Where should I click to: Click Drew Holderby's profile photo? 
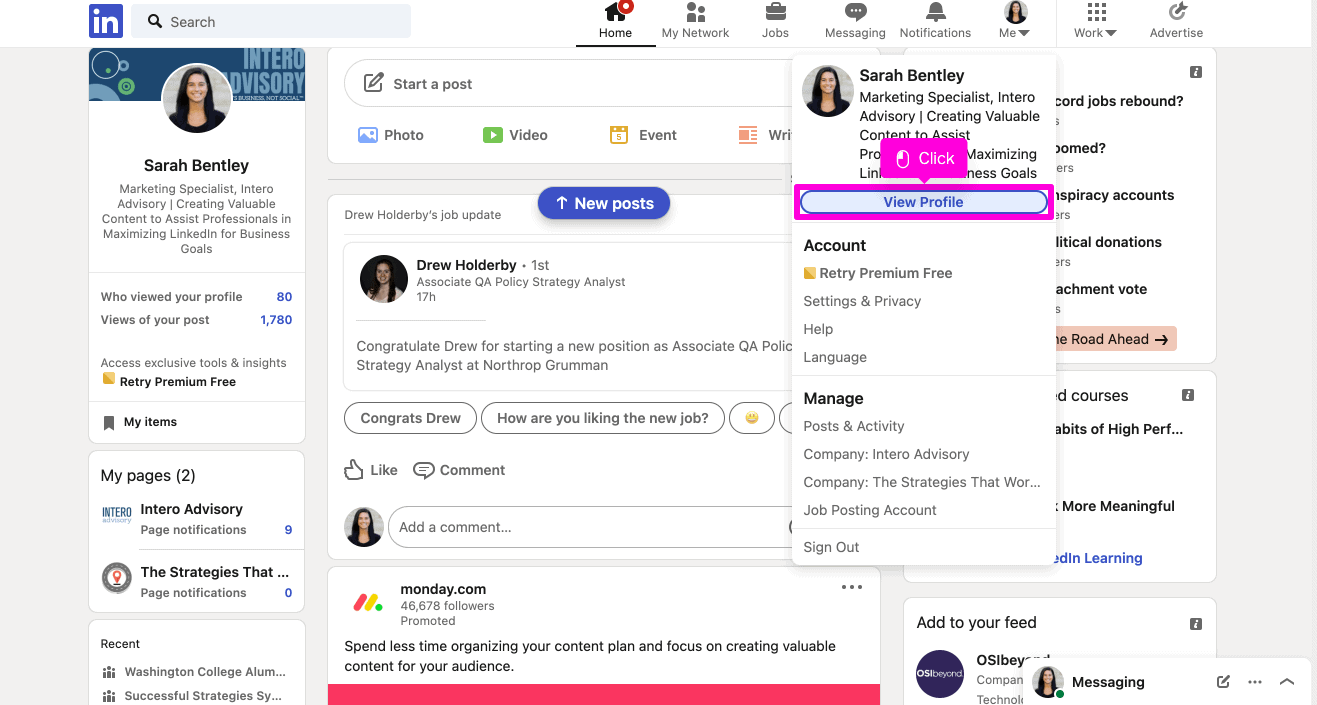click(x=384, y=279)
